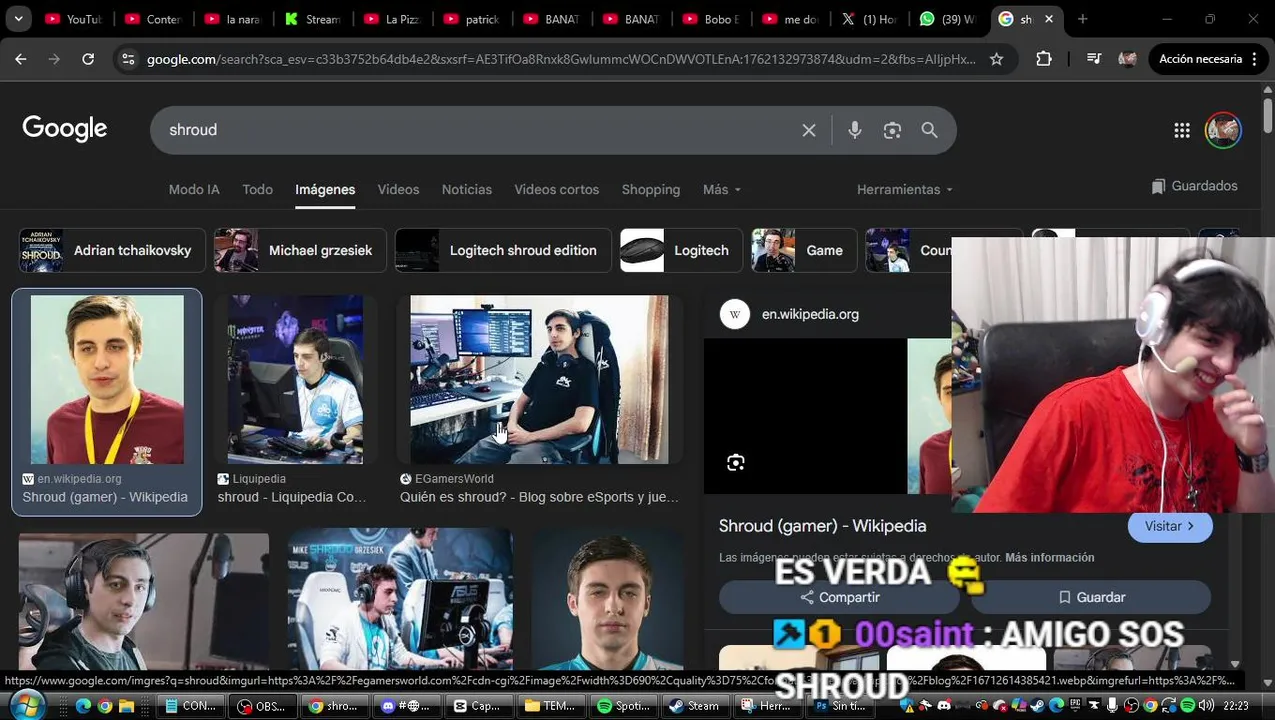Reload the current page
Image resolution: width=1275 pixels, height=720 pixels.
88,59
